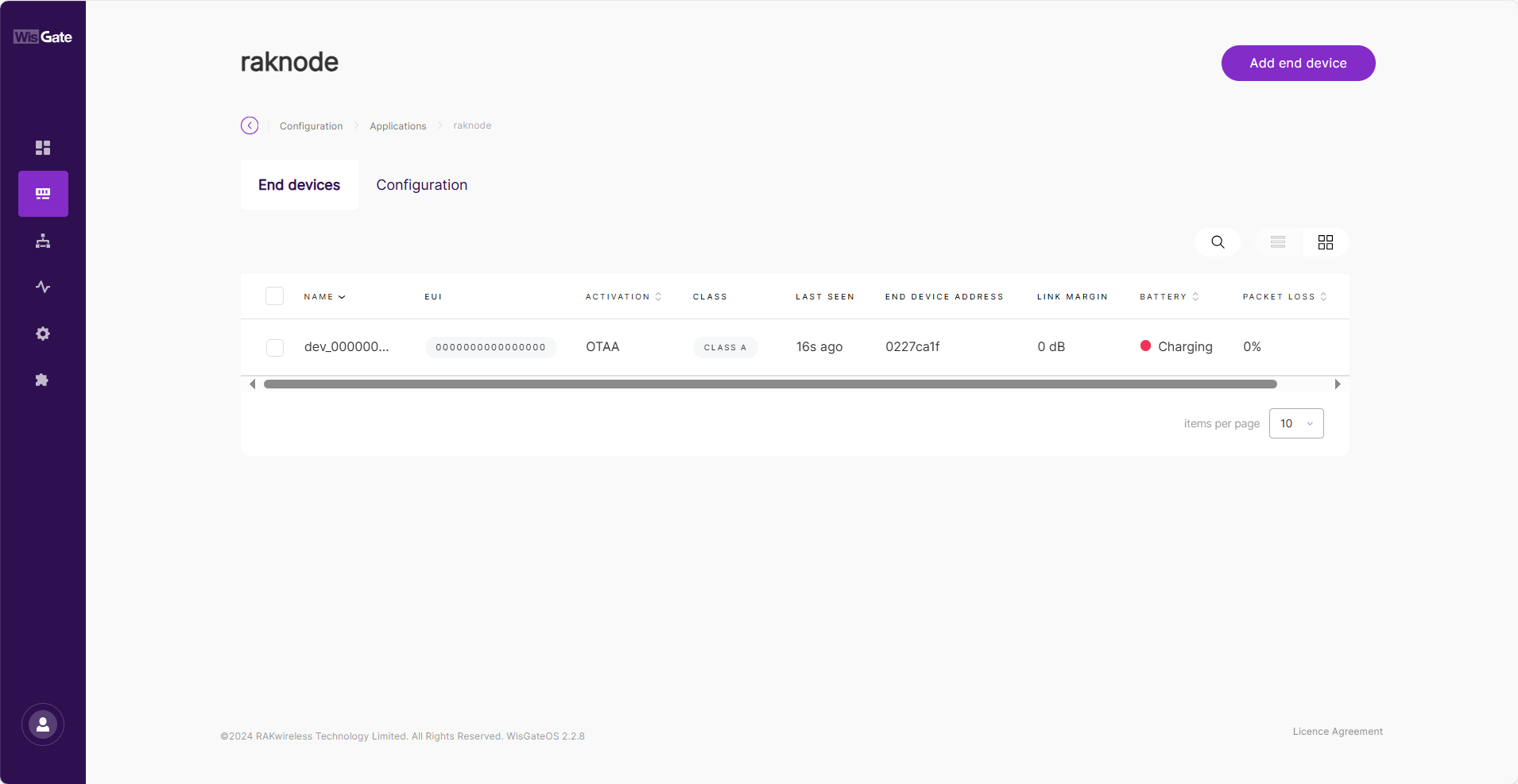Open the user profile avatar
Viewport: 1518px width, 784px height.
click(43, 724)
